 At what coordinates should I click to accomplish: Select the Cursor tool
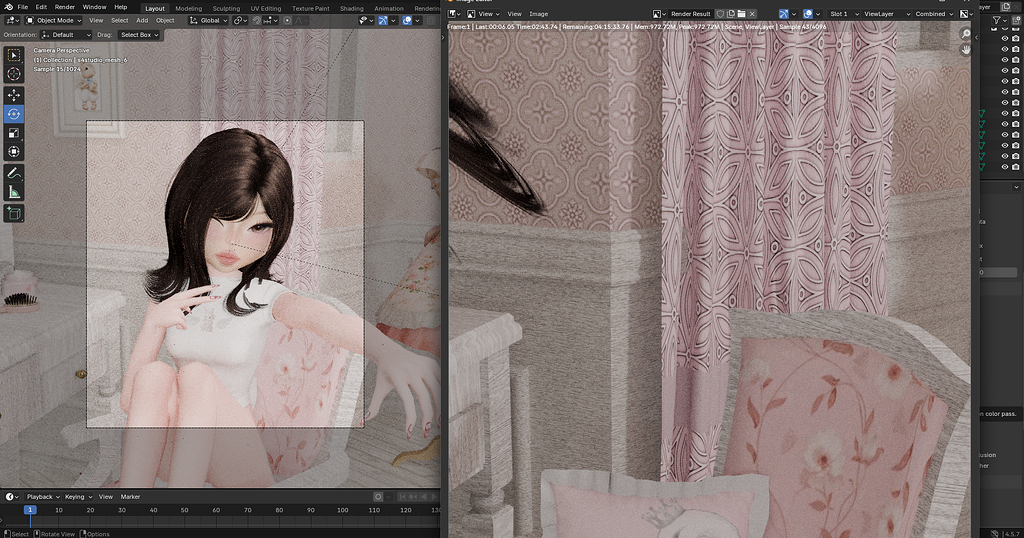[x=14, y=74]
